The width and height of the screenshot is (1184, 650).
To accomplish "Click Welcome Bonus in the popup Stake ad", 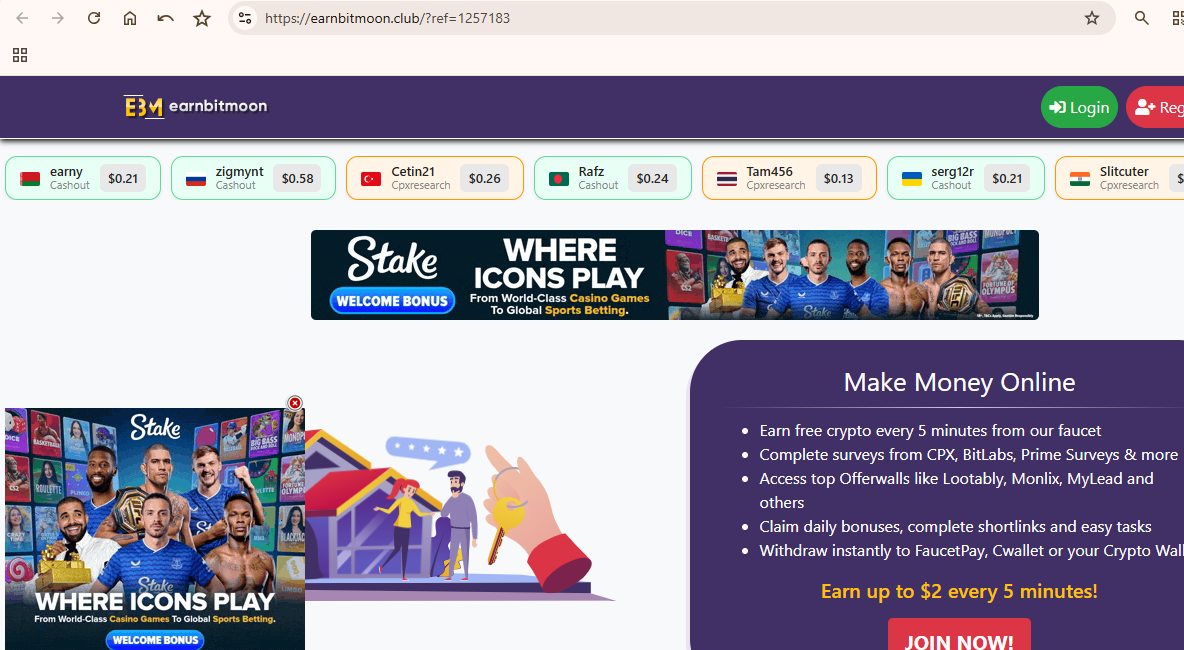I will tap(156, 640).
